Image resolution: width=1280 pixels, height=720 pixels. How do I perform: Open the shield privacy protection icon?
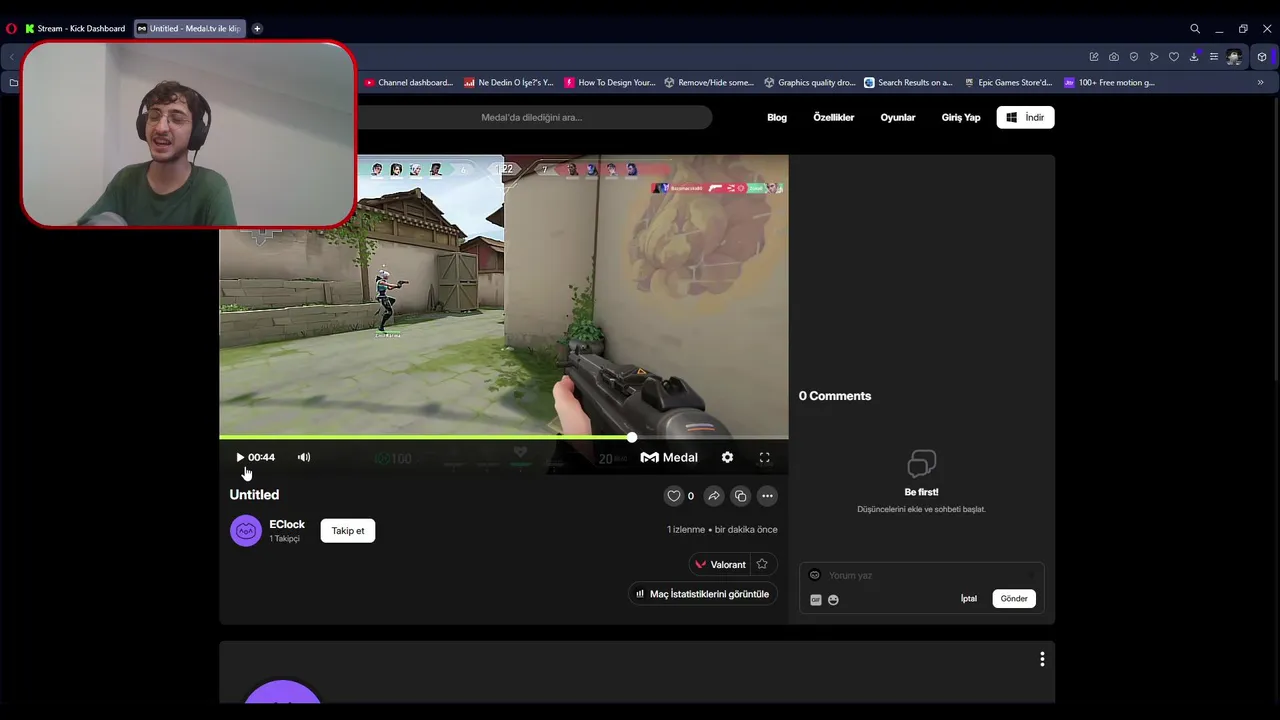click(1134, 57)
